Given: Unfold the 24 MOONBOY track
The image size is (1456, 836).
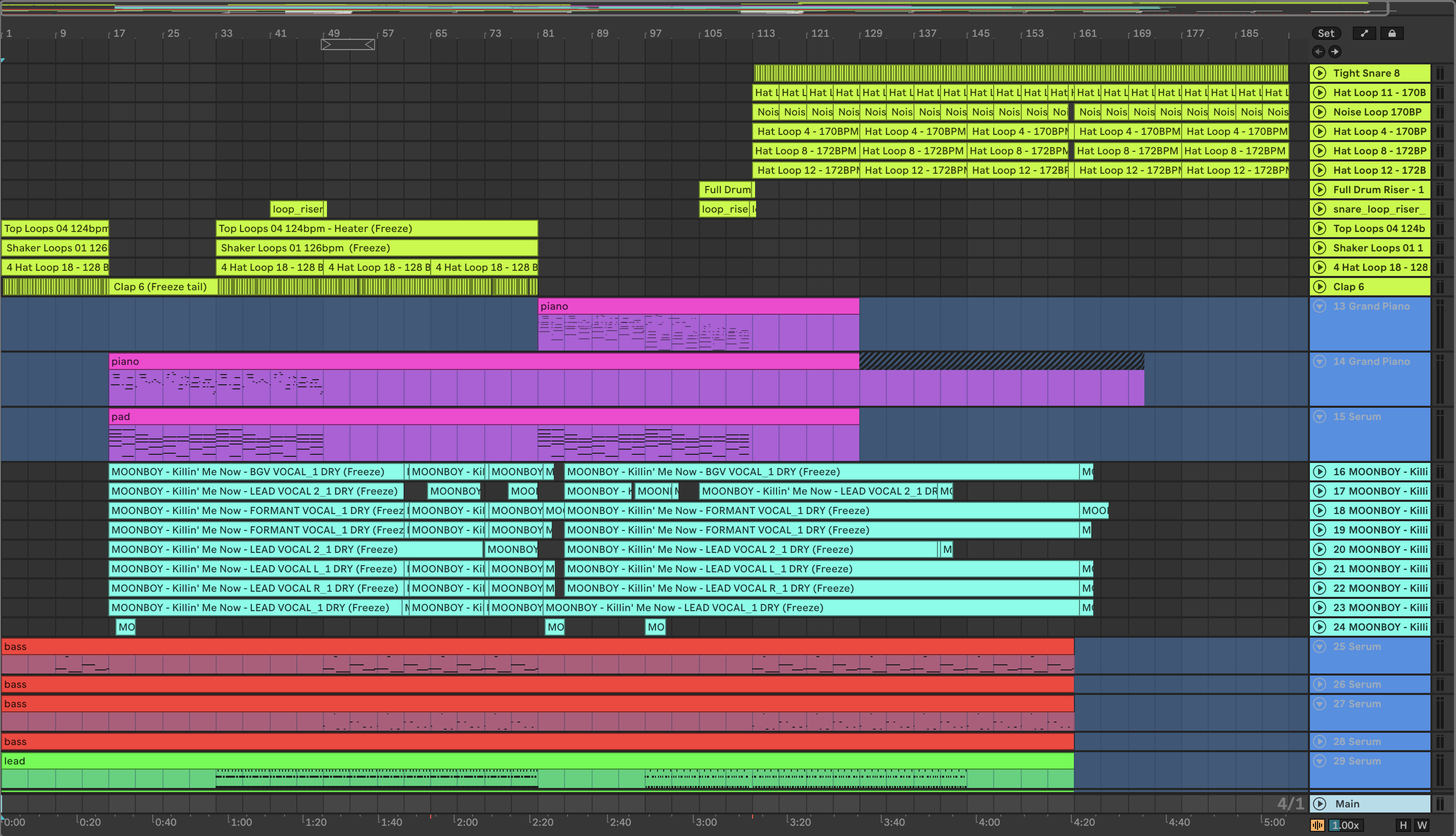Looking at the screenshot, I should coord(1320,627).
